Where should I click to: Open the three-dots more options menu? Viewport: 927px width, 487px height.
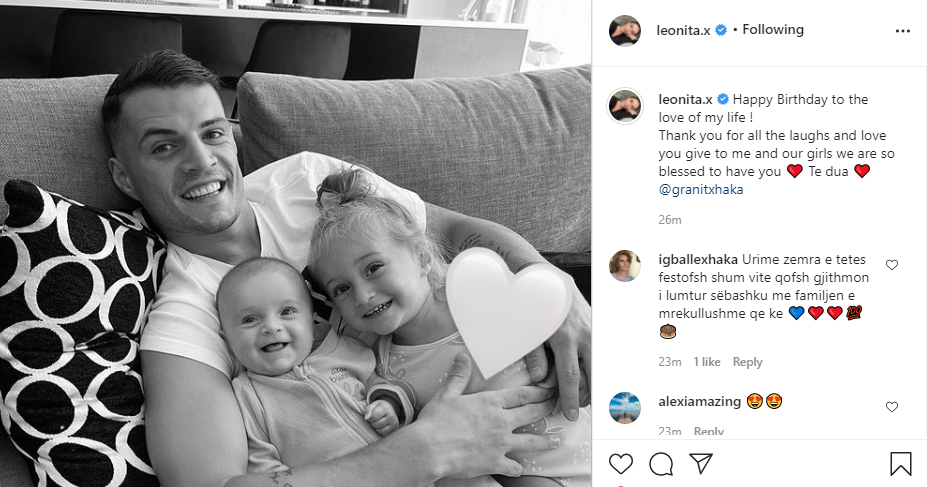point(903,31)
